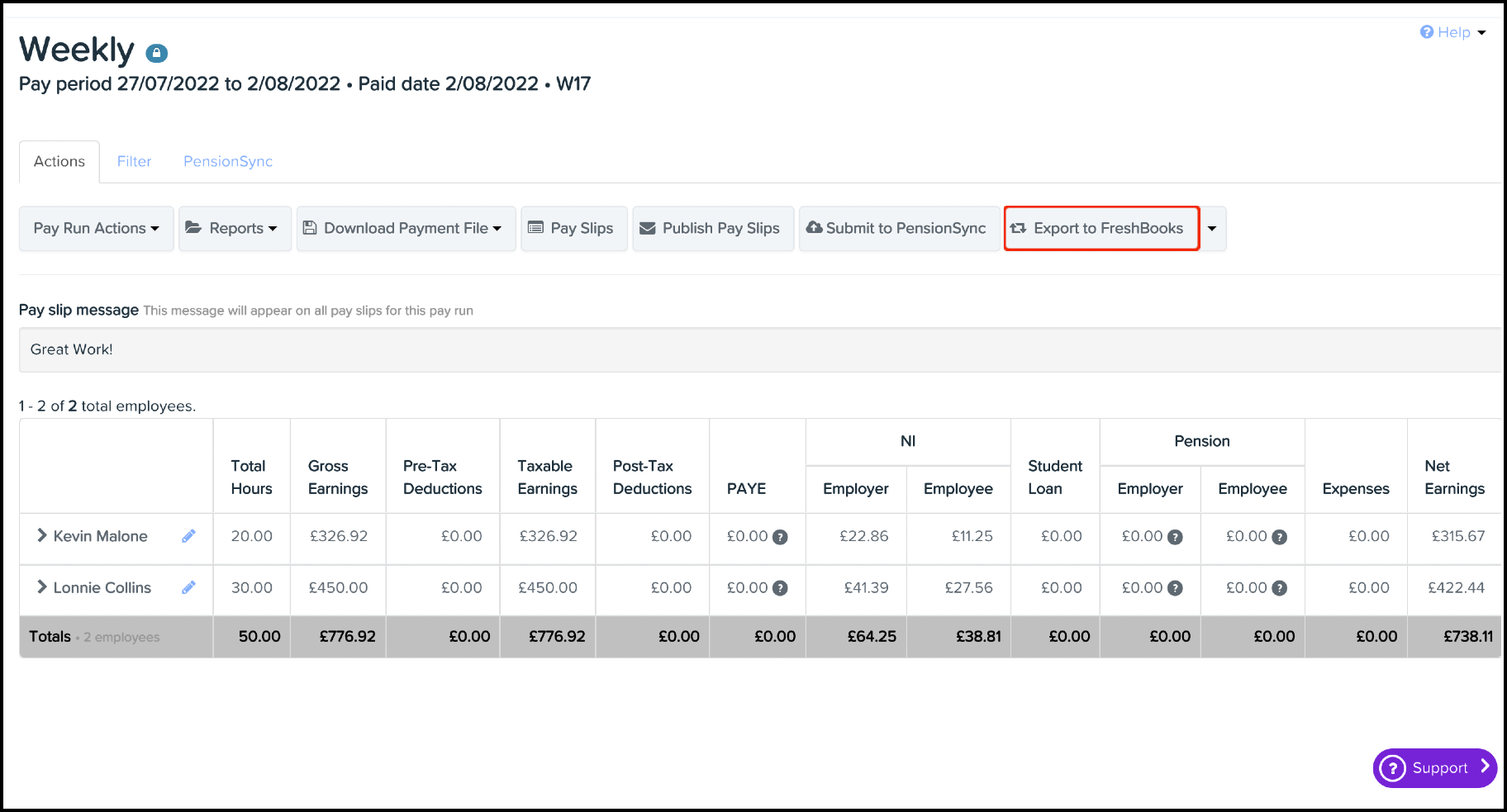Switch to the Filter tab
1507x812 pixels.
pyautogui.click(x=134, y=161)
